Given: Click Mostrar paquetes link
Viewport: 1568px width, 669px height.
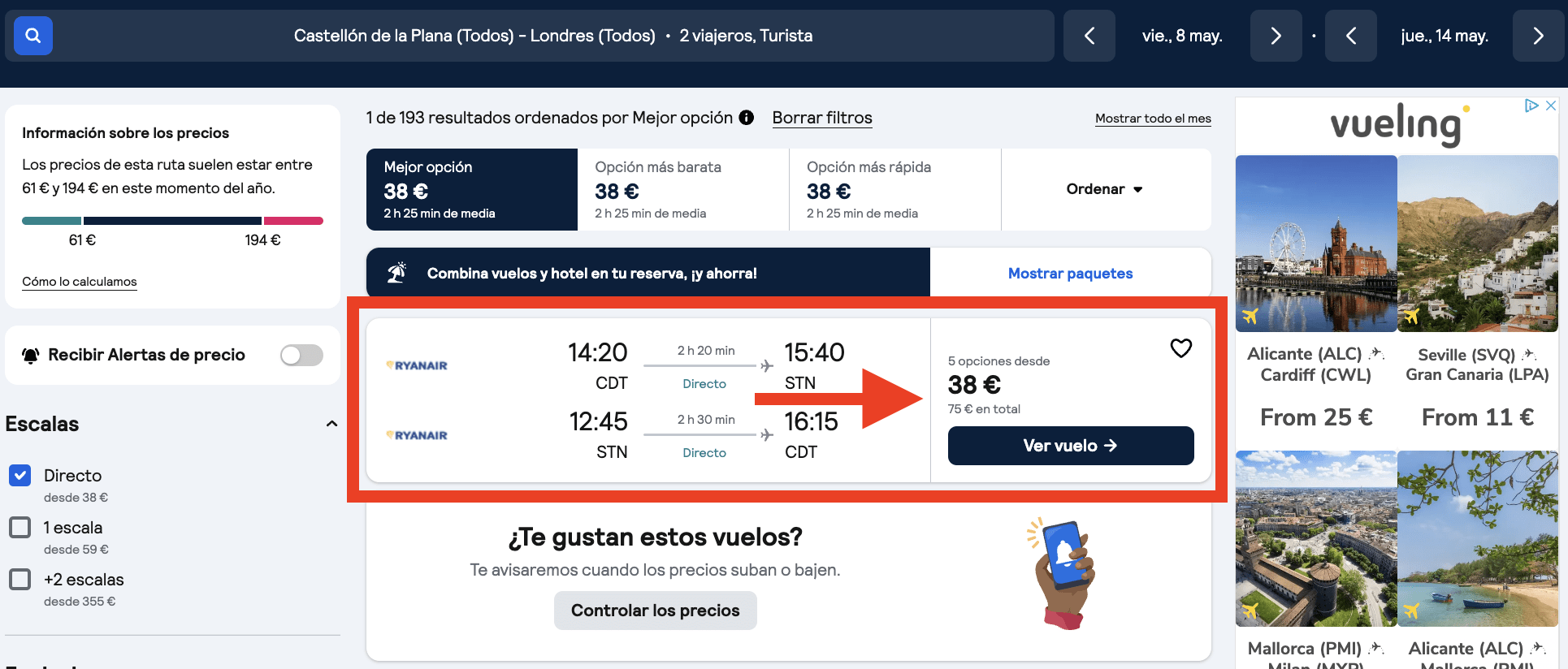Looking at the screenshot, I should (x=1070, y=274).
